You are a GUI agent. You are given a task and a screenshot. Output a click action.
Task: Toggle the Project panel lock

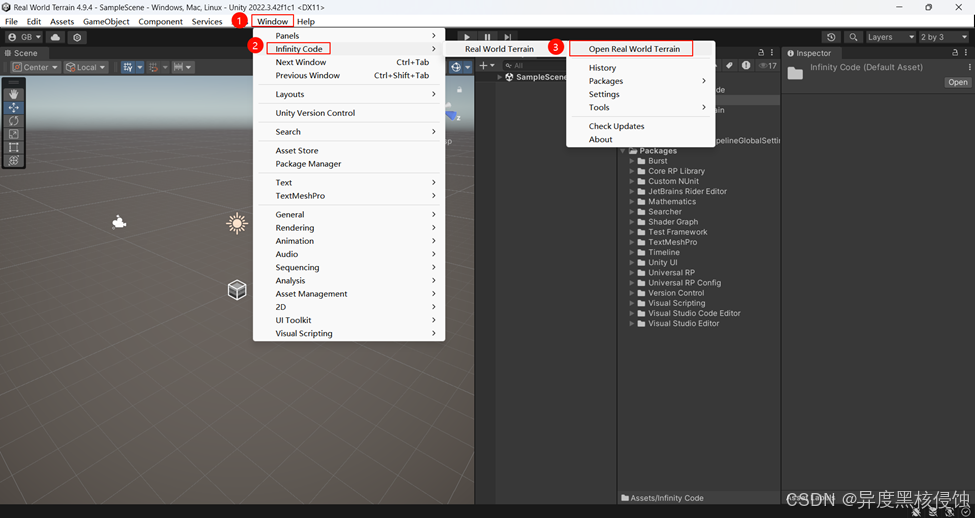click(762, 53)
